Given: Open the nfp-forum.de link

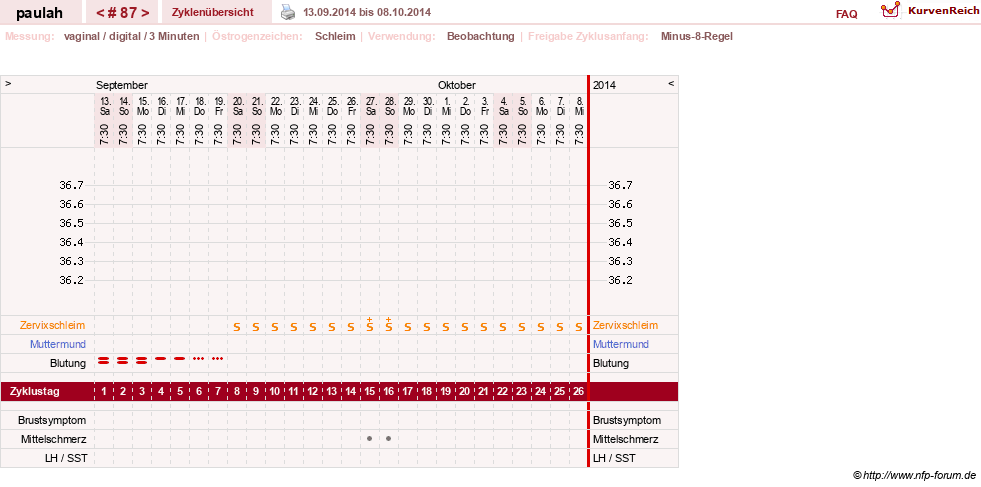Looking at the screenshot, I should (x=914, y=475).
